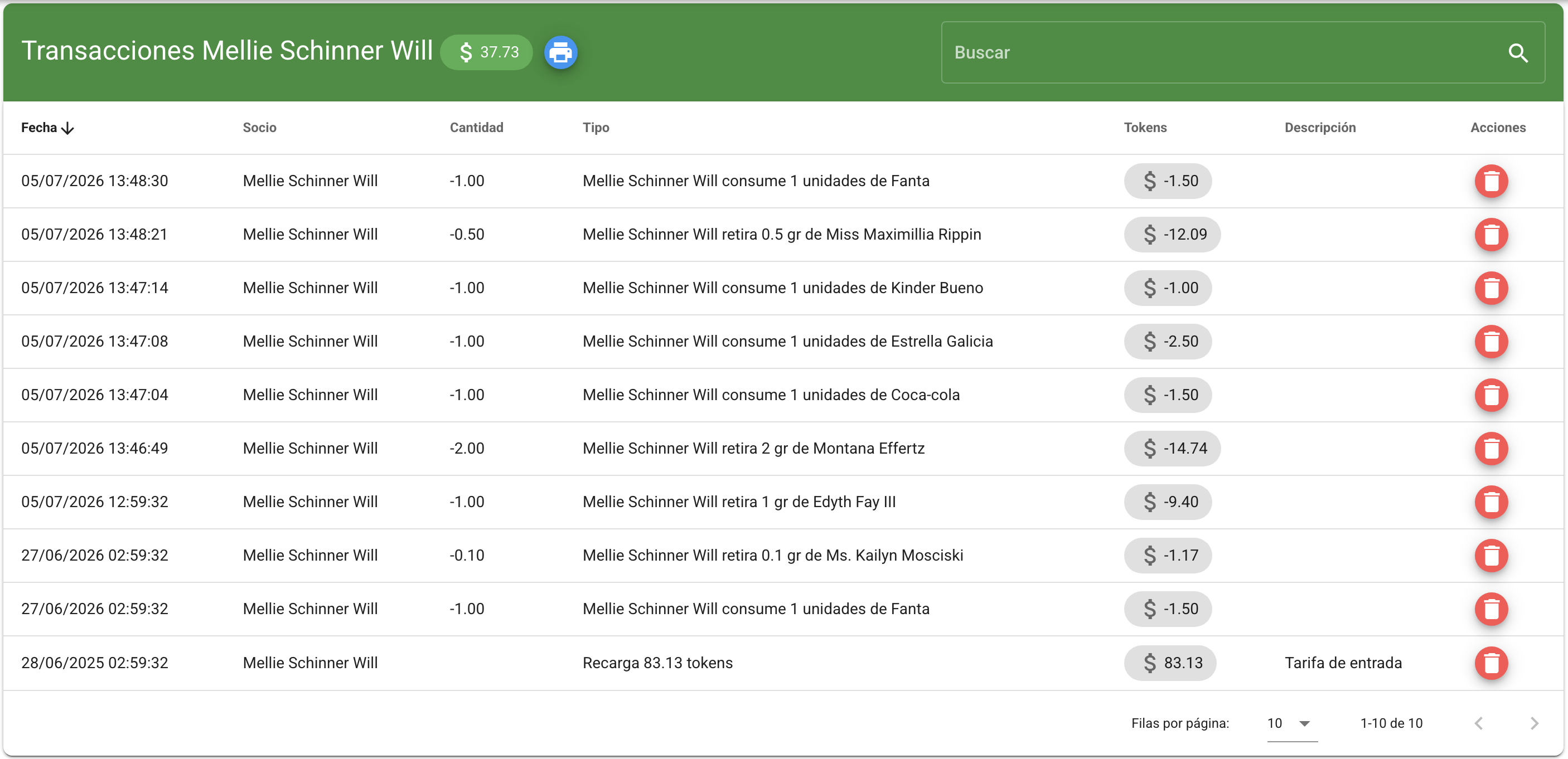
Task: Click 'consume 1 unidades de Coca-cola' text
Action: point(841,395)
